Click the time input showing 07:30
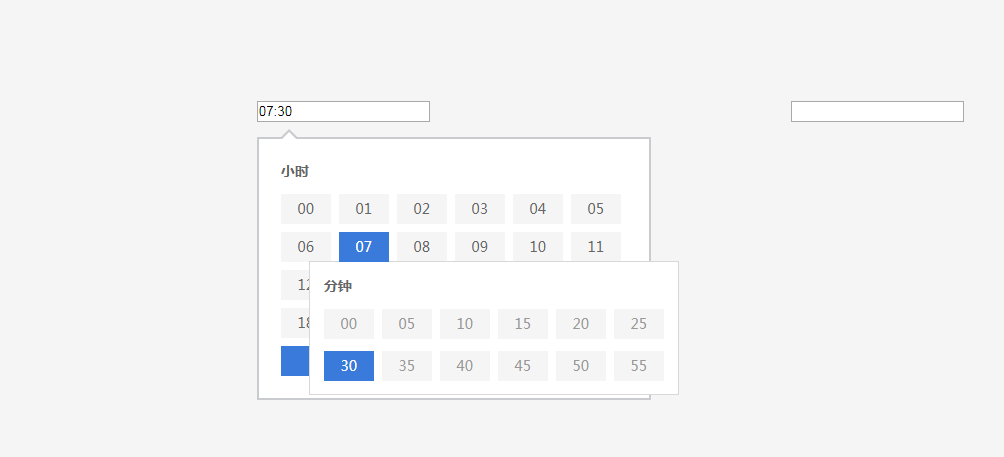Image resolution: width=1004 pixels, height=457 pixels. pyautogui.click(x=343, y=111)
